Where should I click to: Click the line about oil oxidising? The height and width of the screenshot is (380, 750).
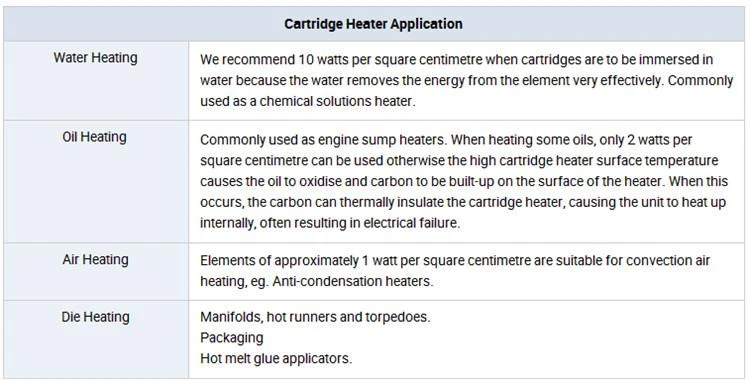[464, 181]
